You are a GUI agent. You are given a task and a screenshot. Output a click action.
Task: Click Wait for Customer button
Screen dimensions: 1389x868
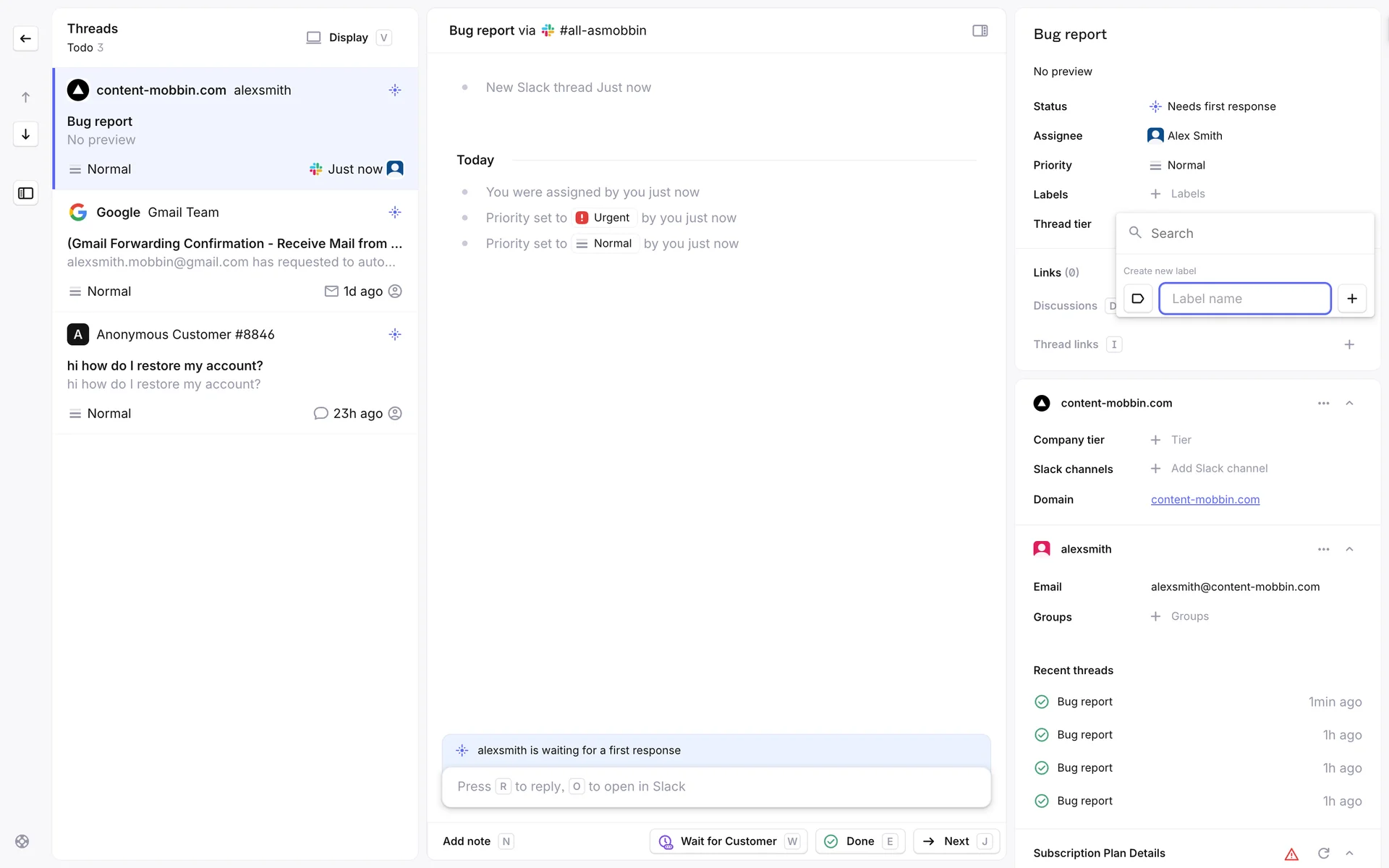[x=728, y=841]
